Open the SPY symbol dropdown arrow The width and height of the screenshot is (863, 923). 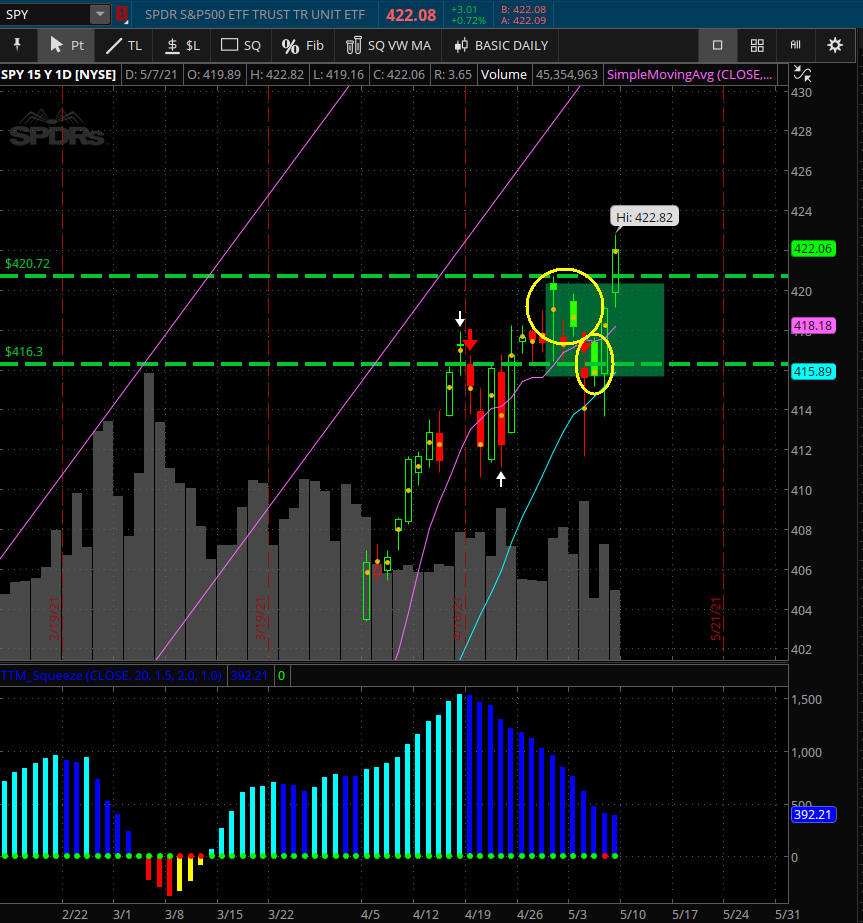tap(100, 15)
